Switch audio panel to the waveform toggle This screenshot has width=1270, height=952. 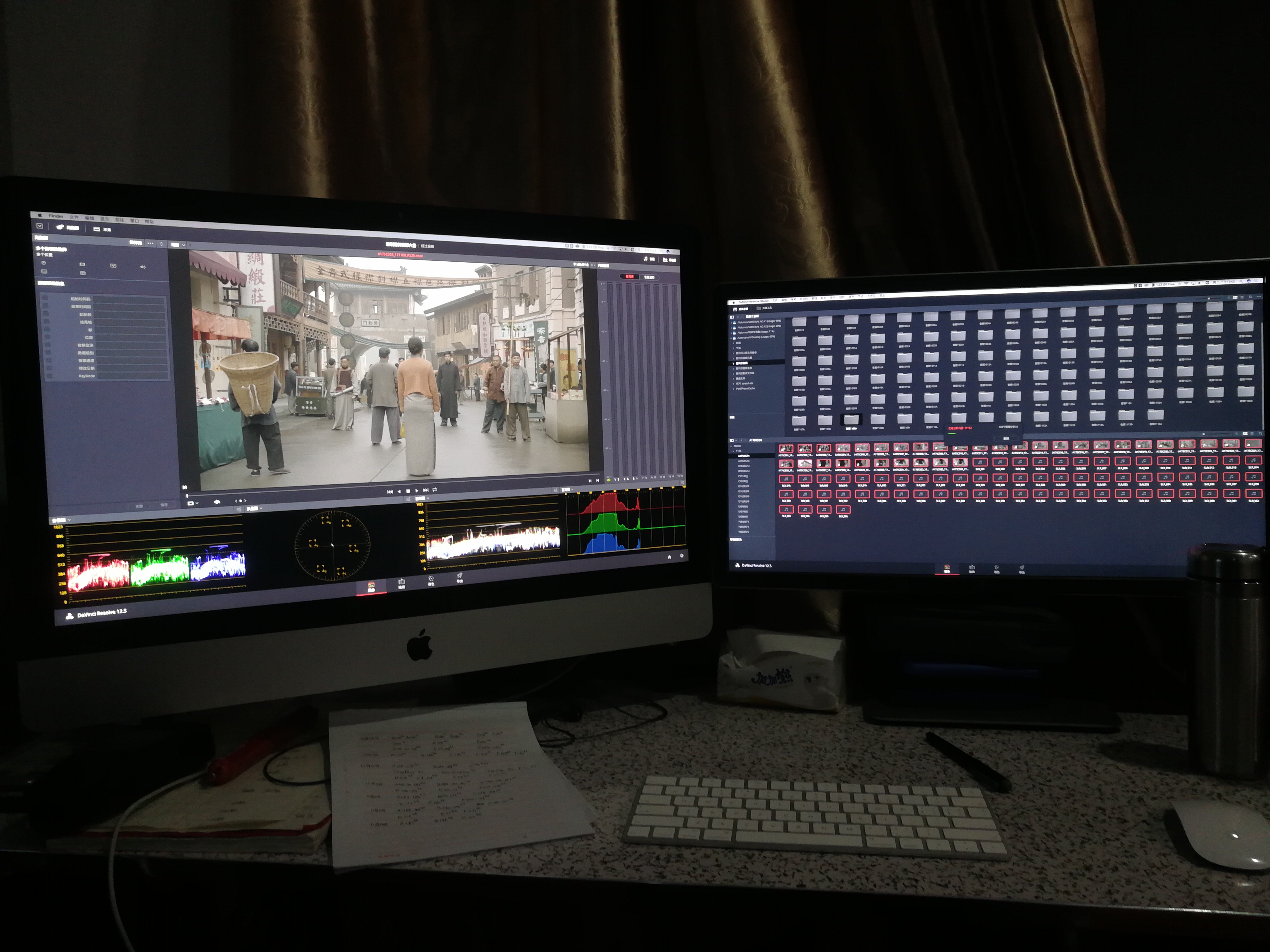(x=649, y=277)
